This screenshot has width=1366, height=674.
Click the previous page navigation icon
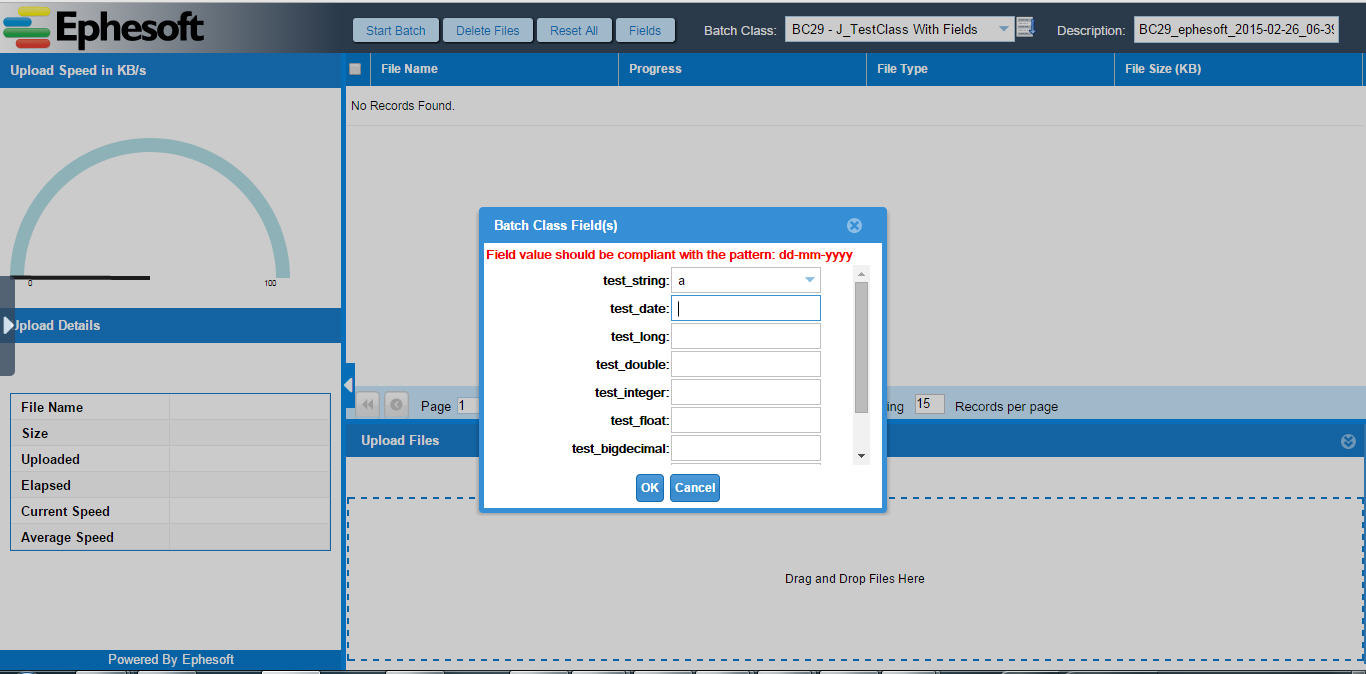point(396,405)
